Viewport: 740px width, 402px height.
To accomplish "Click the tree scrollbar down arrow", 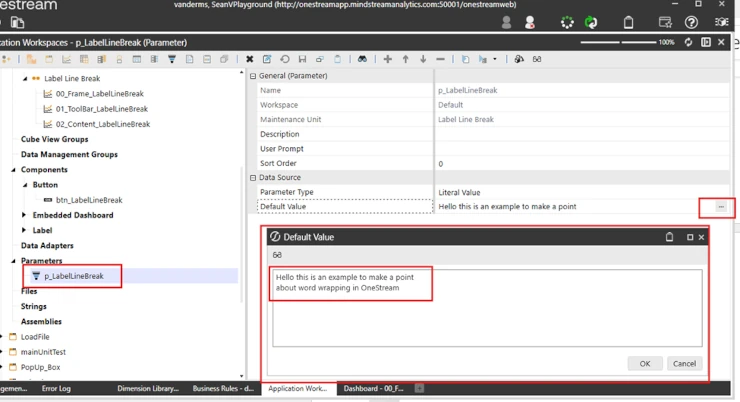I will click(x=242, y=376).
